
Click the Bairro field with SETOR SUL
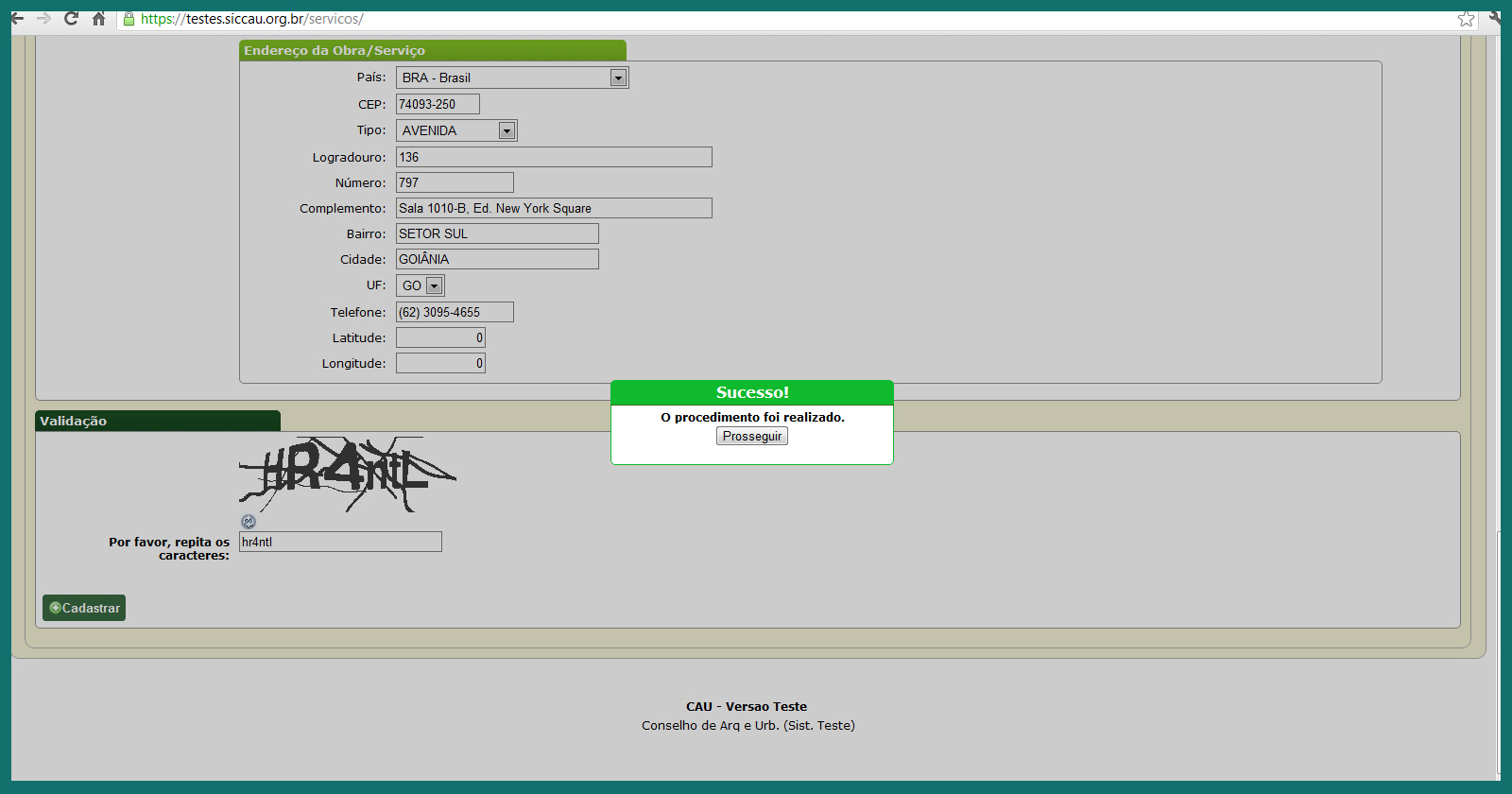pos(497,233)
